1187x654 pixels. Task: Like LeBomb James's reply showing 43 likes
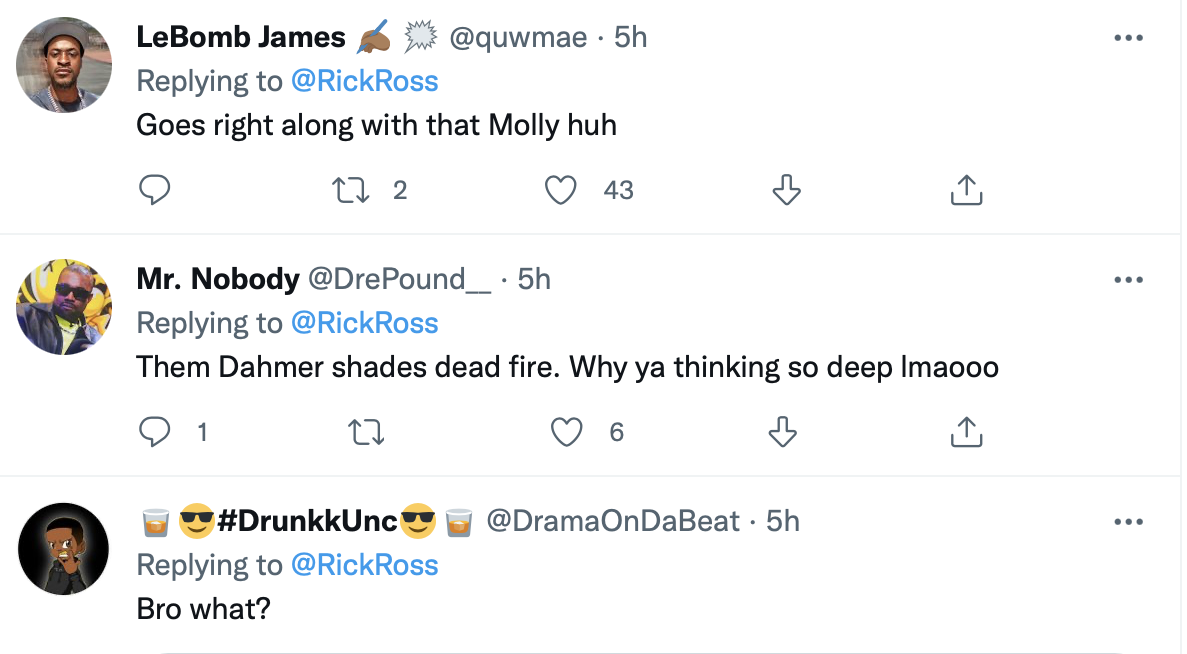coord(561,189)
